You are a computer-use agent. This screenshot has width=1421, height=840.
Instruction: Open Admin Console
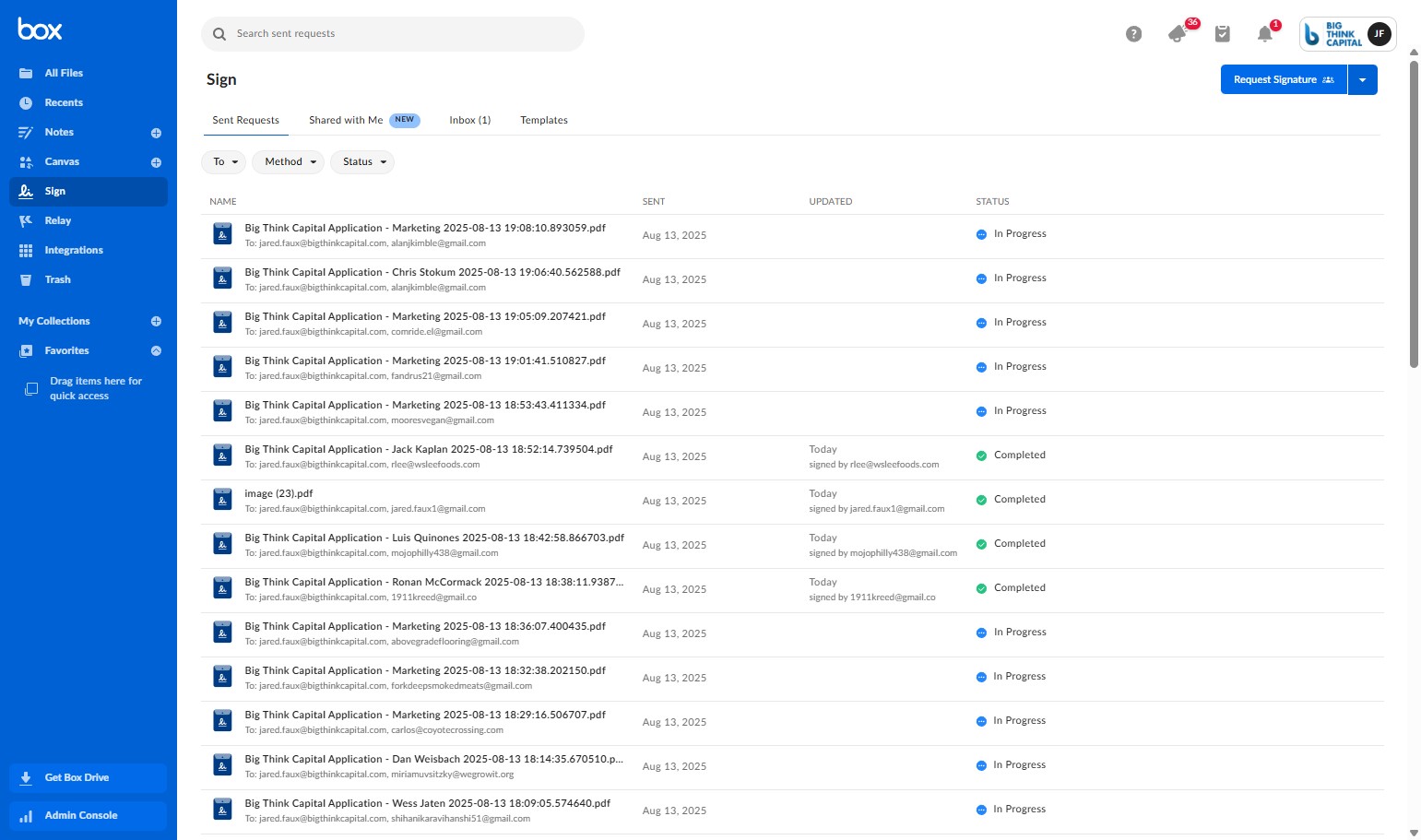click(x=89, y=815)
